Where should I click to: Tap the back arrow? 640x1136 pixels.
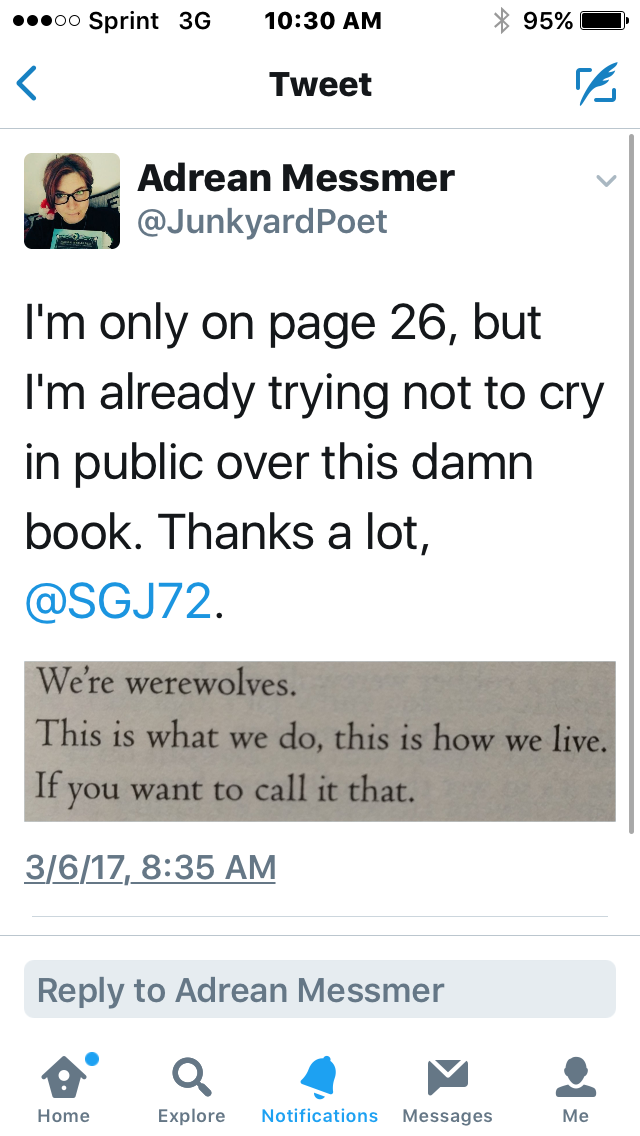(x=28, y=84)
